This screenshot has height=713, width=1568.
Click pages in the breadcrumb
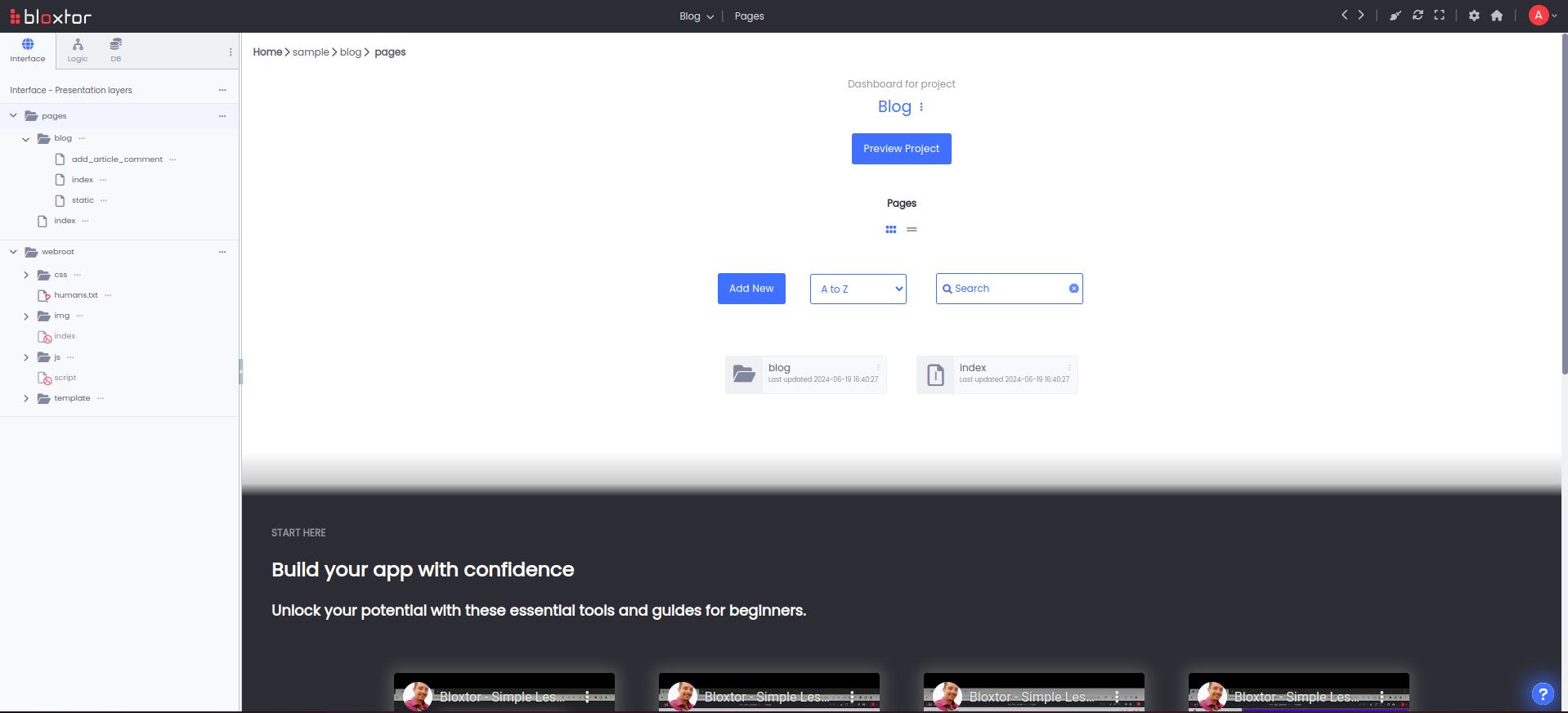390,52
